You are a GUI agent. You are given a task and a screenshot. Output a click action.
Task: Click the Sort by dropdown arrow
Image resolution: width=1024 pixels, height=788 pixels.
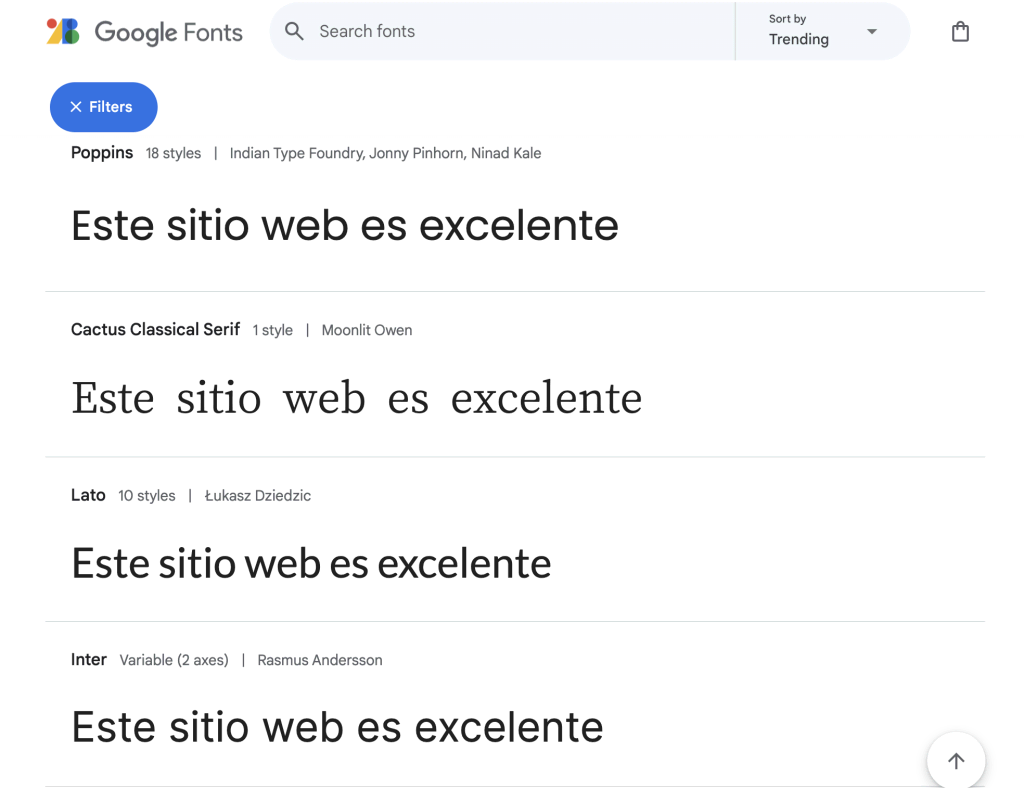(872, 31)
